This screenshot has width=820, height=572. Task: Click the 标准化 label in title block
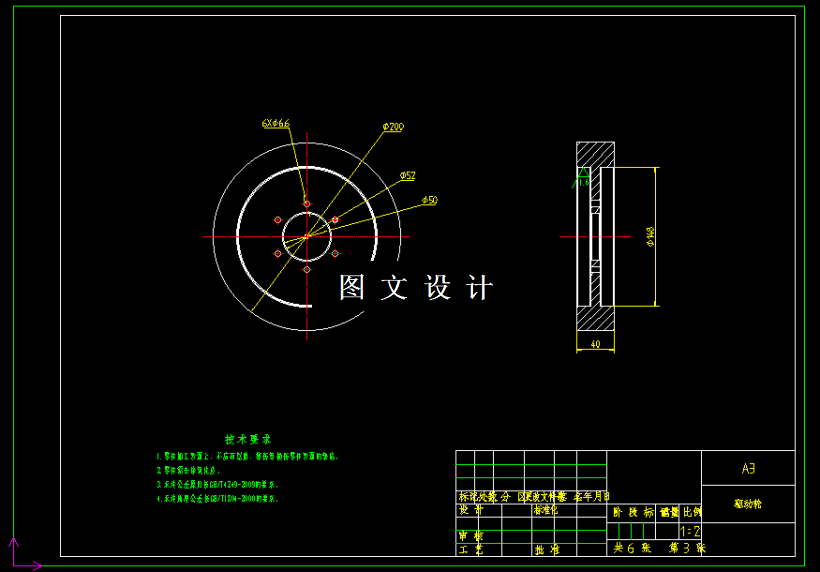(x=546, y=510)
